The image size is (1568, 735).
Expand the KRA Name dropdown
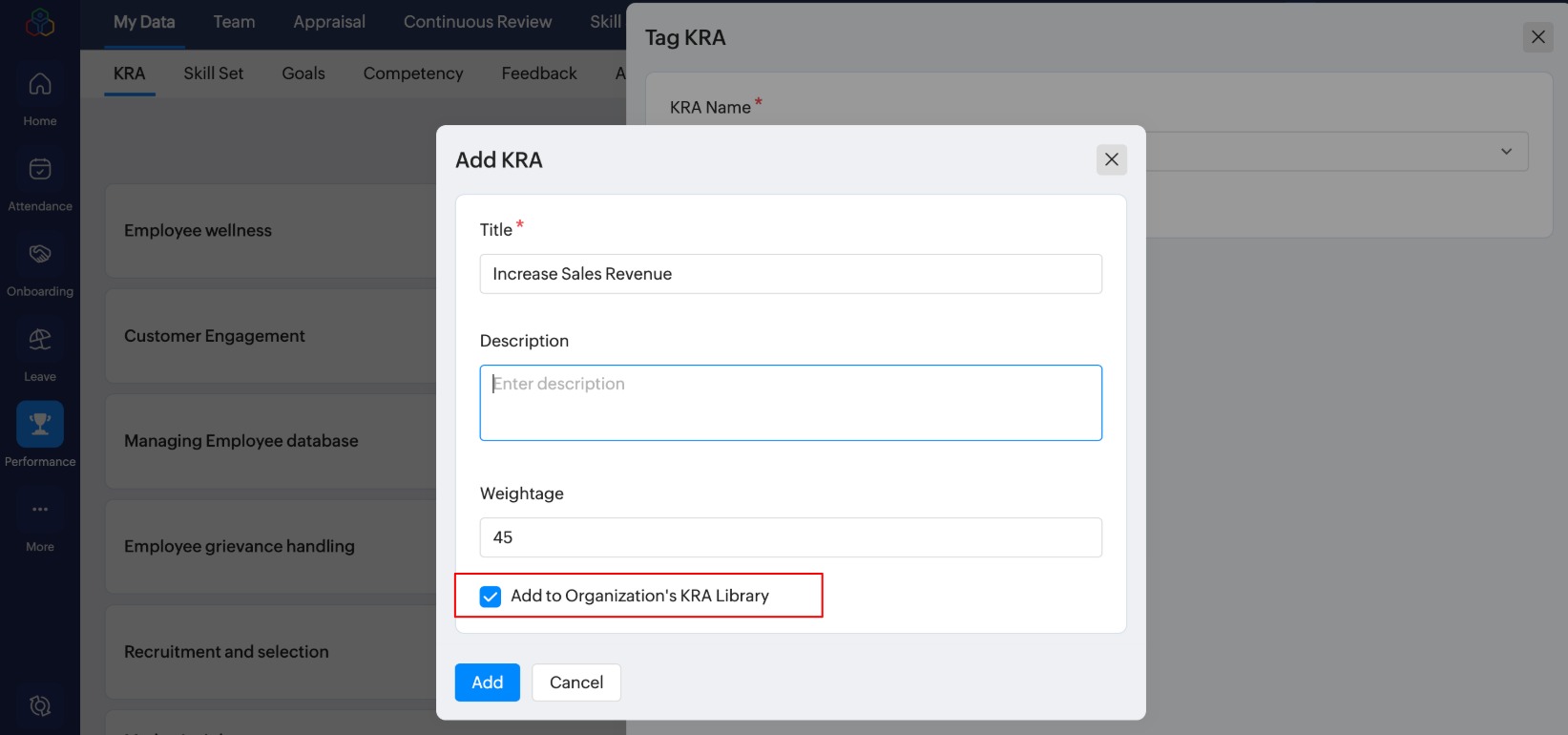tap(1505, 152)
